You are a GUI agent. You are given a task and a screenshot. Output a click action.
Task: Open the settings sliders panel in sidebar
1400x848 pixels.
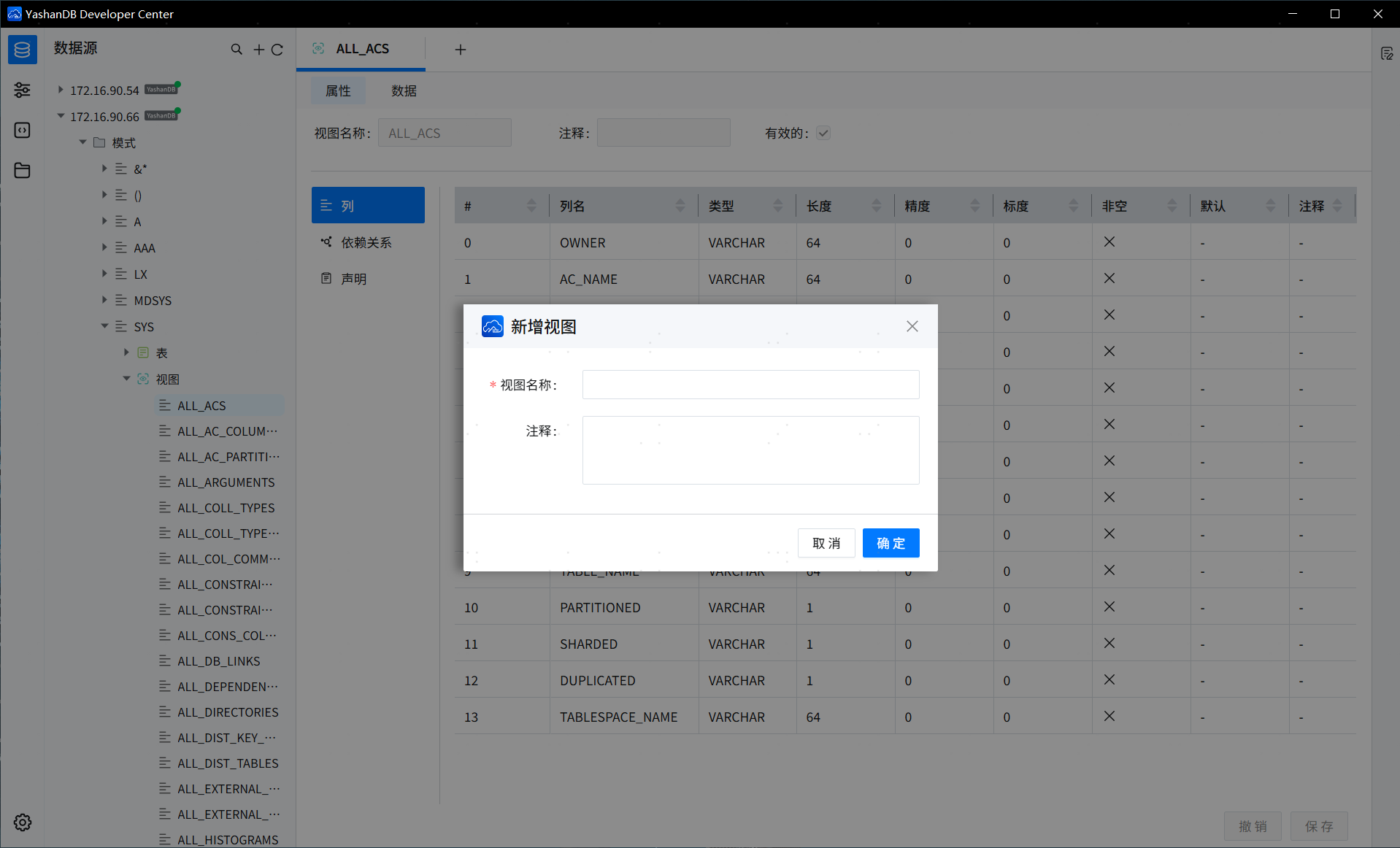click(x=22, y=90)
